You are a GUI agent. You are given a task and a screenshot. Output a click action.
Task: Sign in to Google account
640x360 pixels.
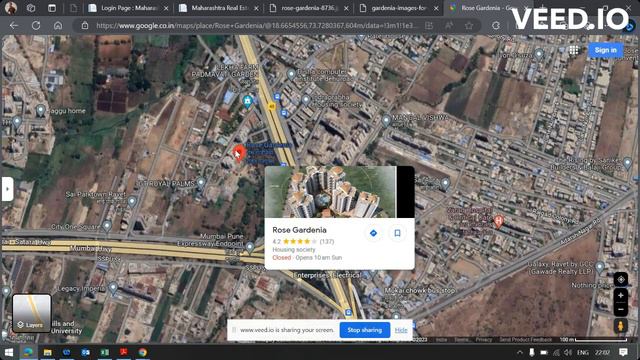click(x=606, y=50)
